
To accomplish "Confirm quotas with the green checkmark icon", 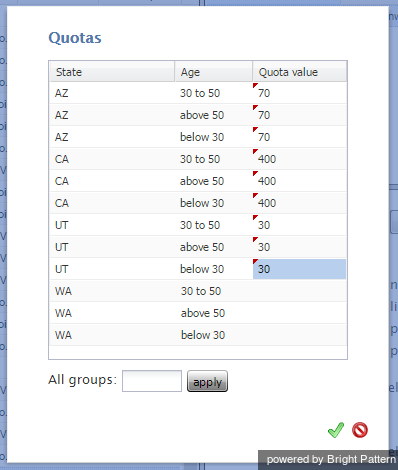I will pos(336,430).
